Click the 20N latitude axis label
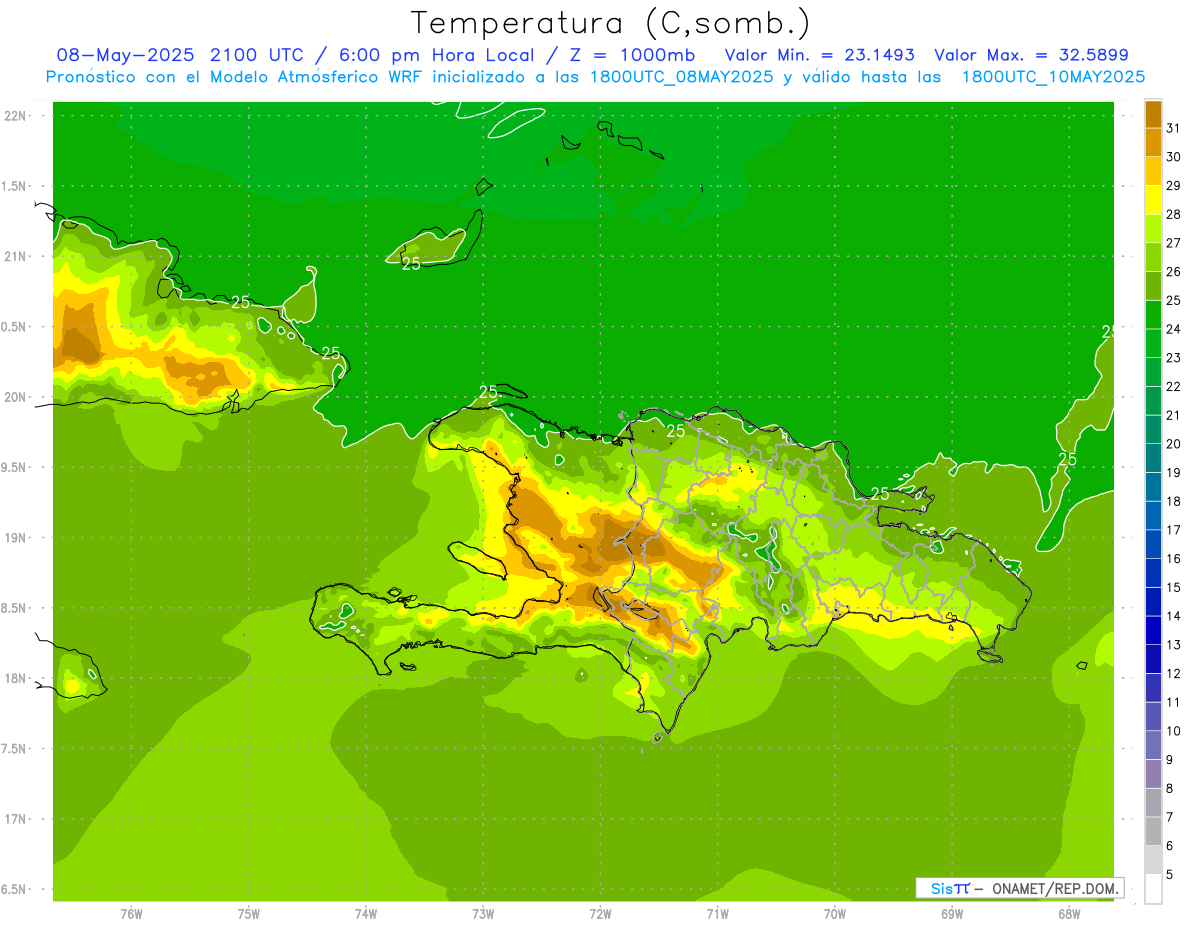Image resolution: width=1200 pixels, height=927 pixels. (15, 397)
